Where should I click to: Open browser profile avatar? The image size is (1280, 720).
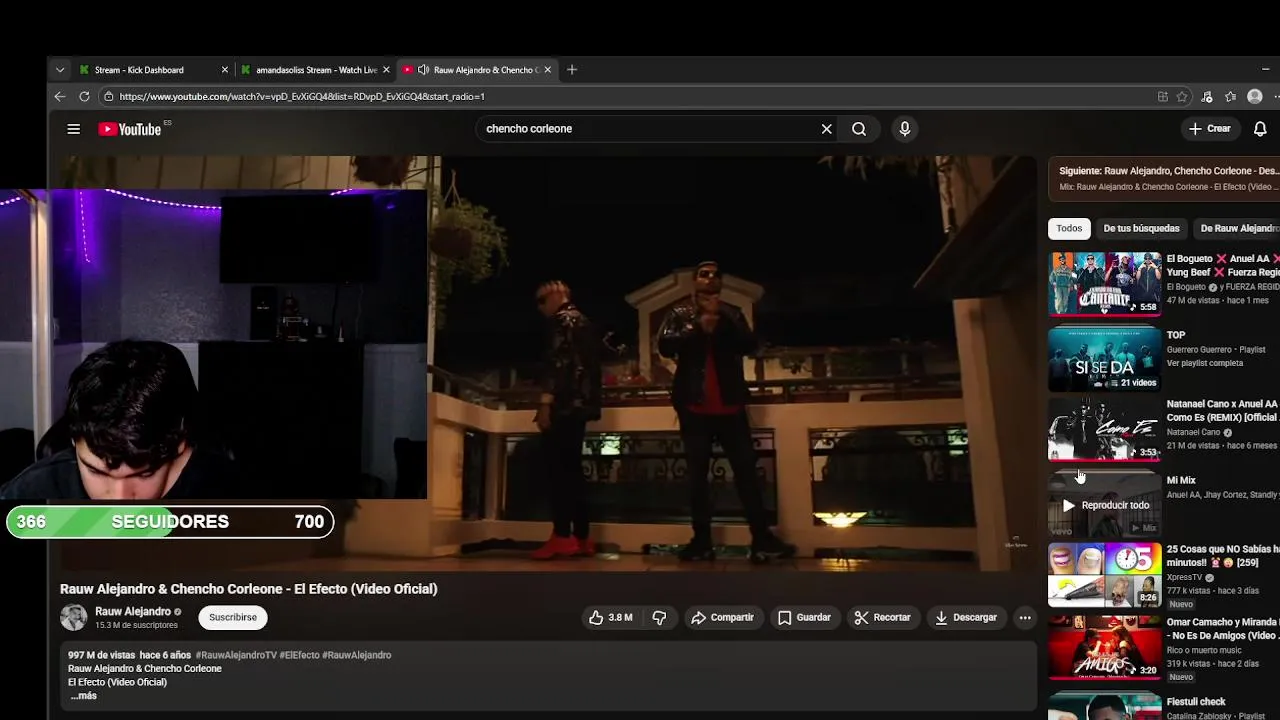click(1255, 97)
